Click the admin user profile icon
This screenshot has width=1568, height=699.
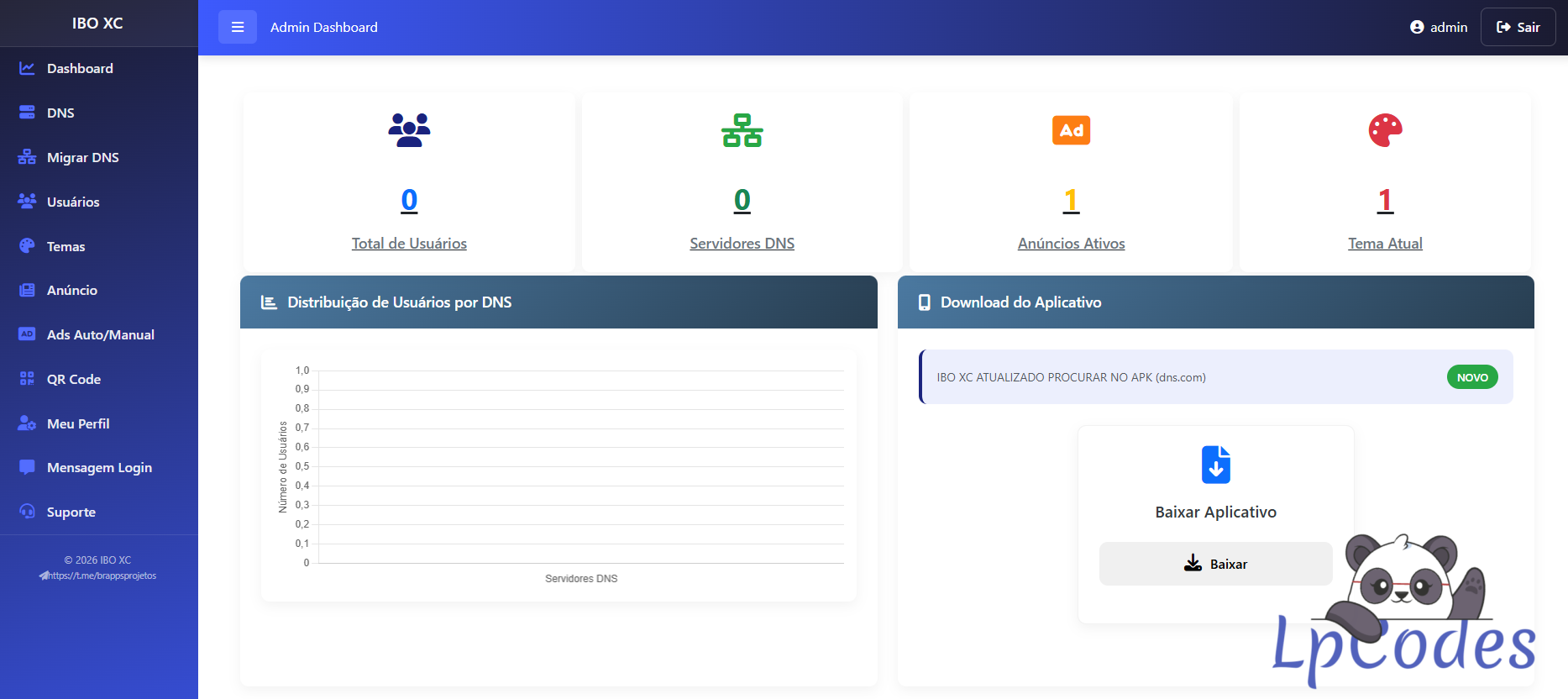(x=1417, y=27)
